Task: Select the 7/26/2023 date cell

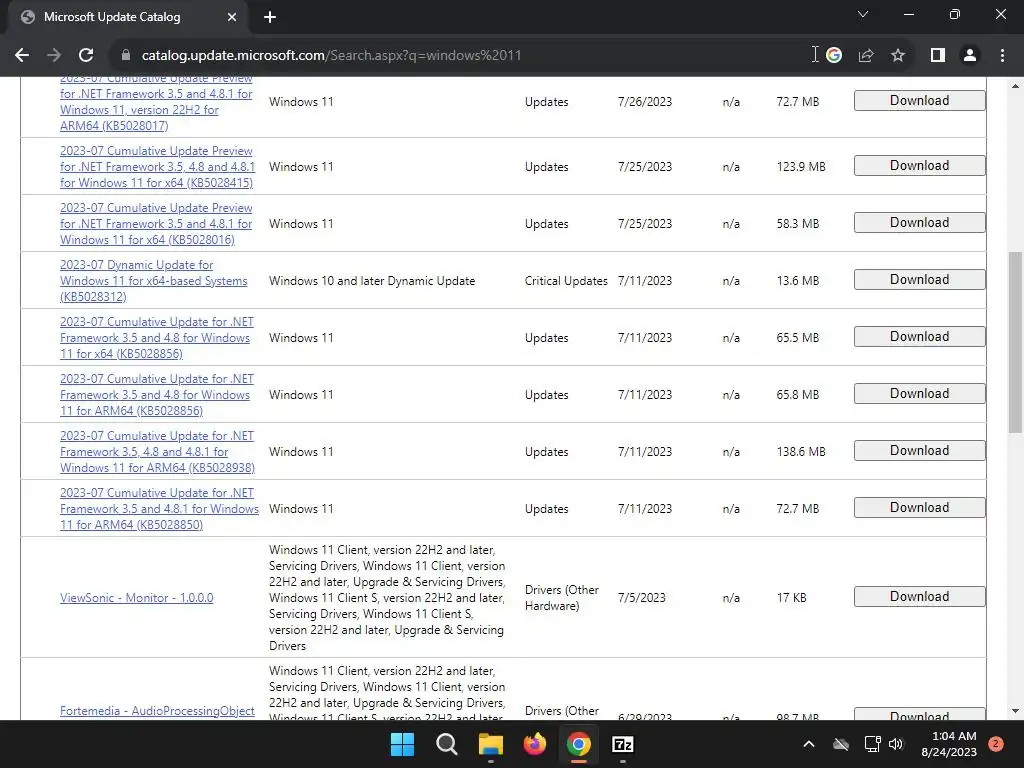Action: click(645, 102)
